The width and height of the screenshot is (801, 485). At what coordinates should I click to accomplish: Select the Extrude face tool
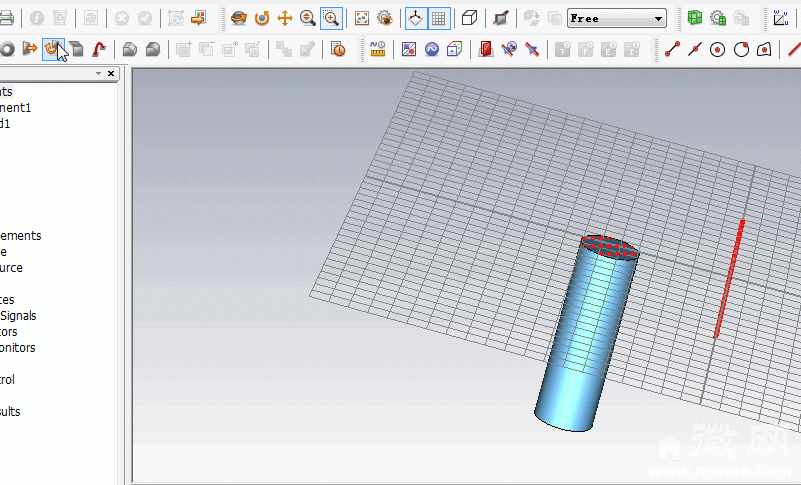30,50
